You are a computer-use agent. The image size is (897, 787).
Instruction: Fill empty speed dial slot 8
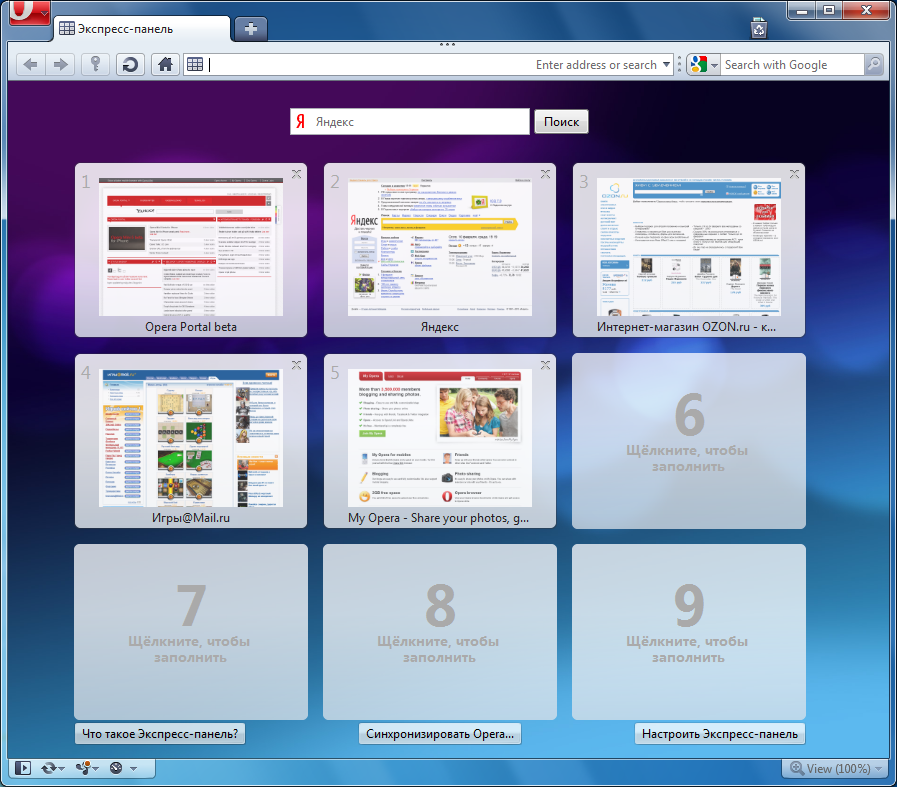click(x=440, y=632)
